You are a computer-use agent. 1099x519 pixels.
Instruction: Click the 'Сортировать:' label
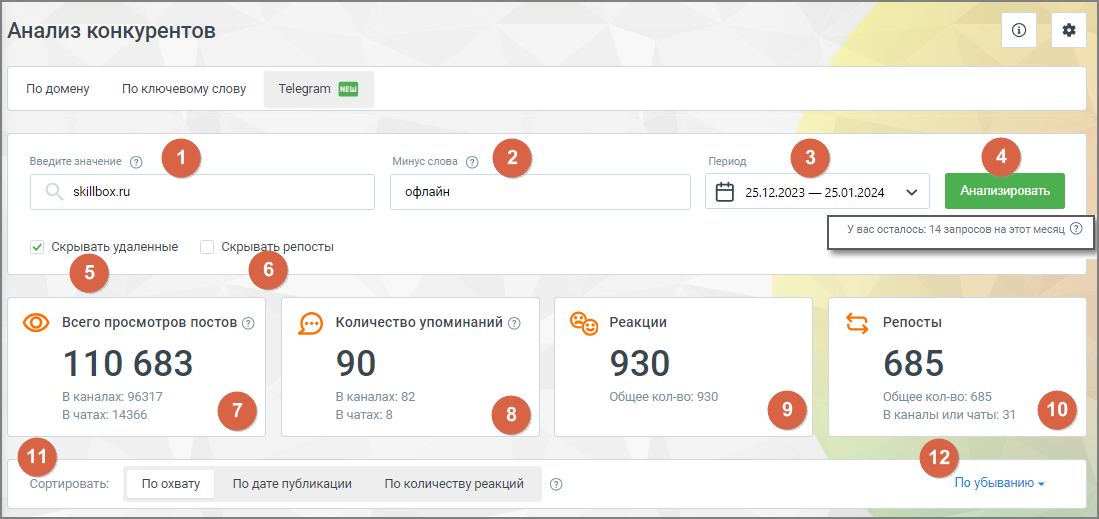click(69, 484)
